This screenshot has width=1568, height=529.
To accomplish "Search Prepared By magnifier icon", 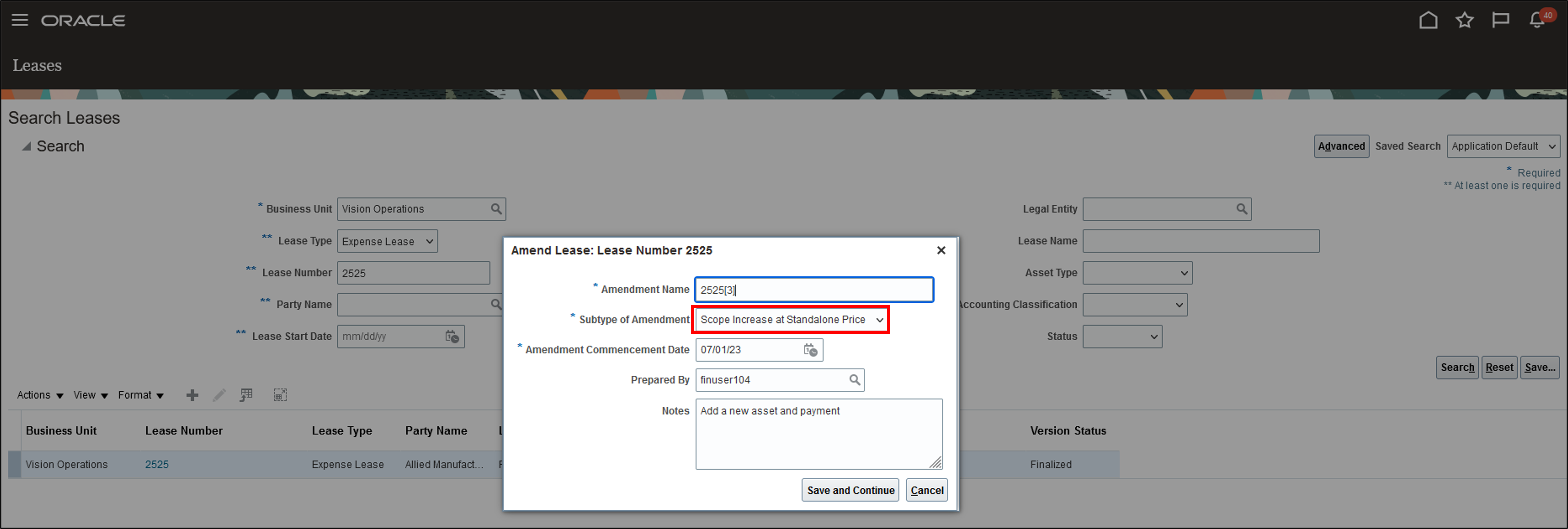I will pos(854,380).
